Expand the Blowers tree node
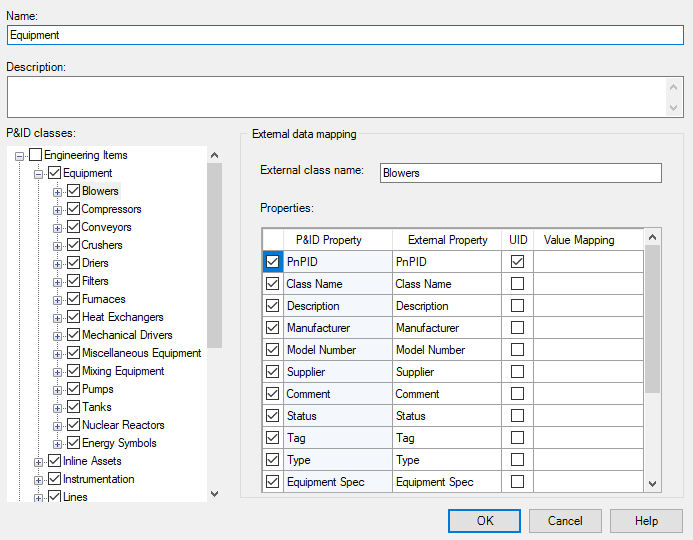The width and height of the screenshot is (693, 540). click(58, 191)
